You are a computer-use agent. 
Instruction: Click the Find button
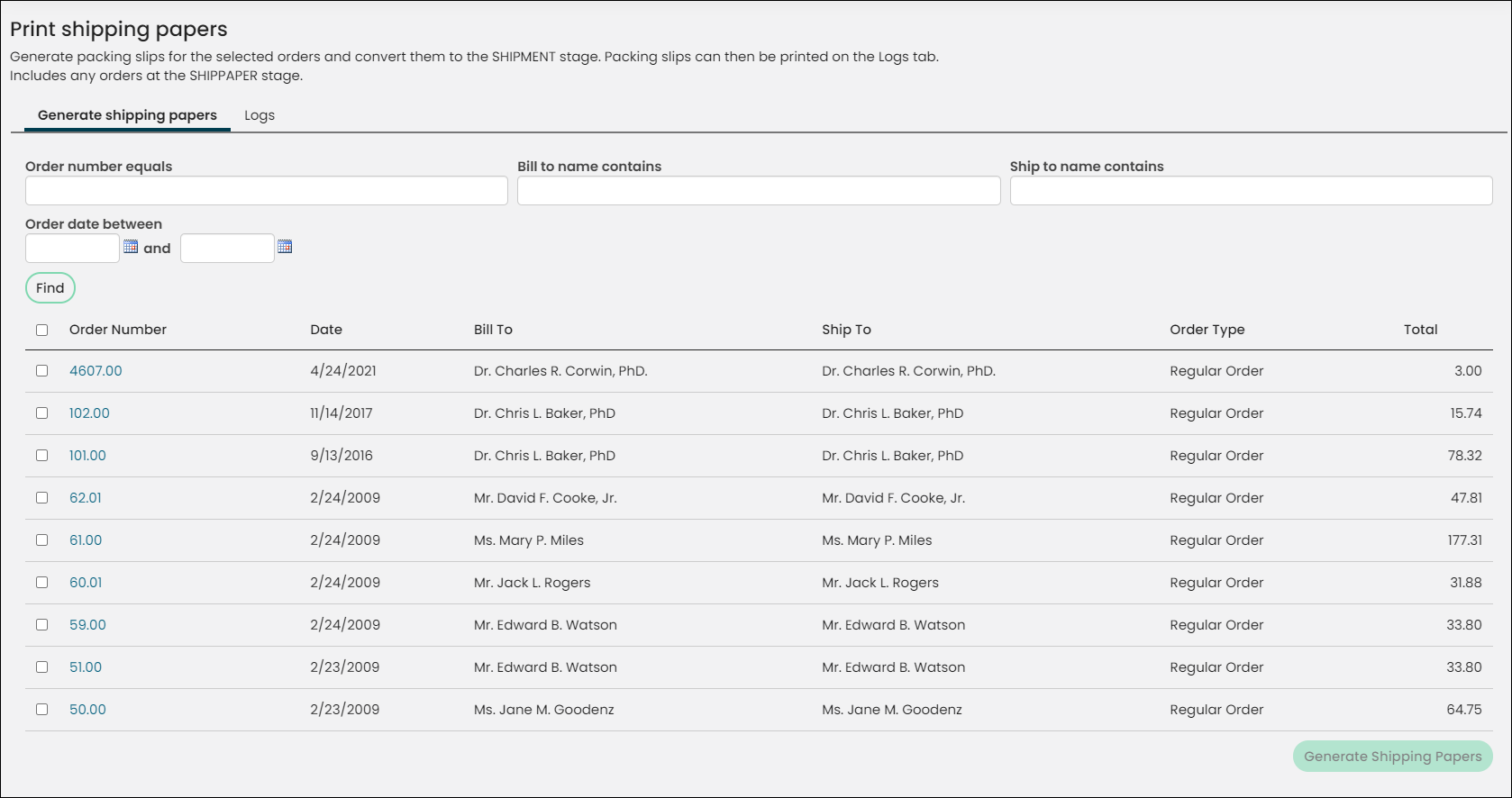50,288
